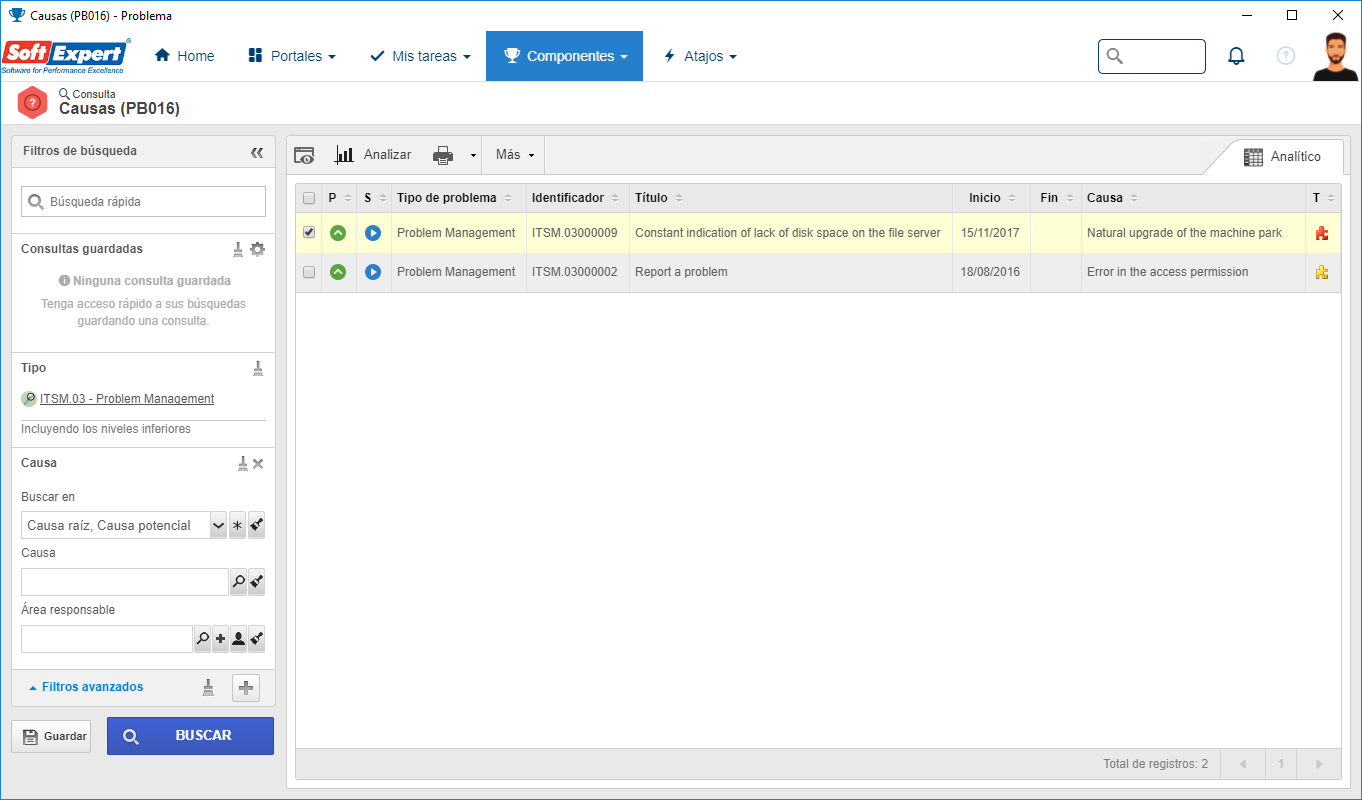Click the red puzzle icon in first row
The width and height of the screenshot is (1362, 800).
click(1322, 233)
